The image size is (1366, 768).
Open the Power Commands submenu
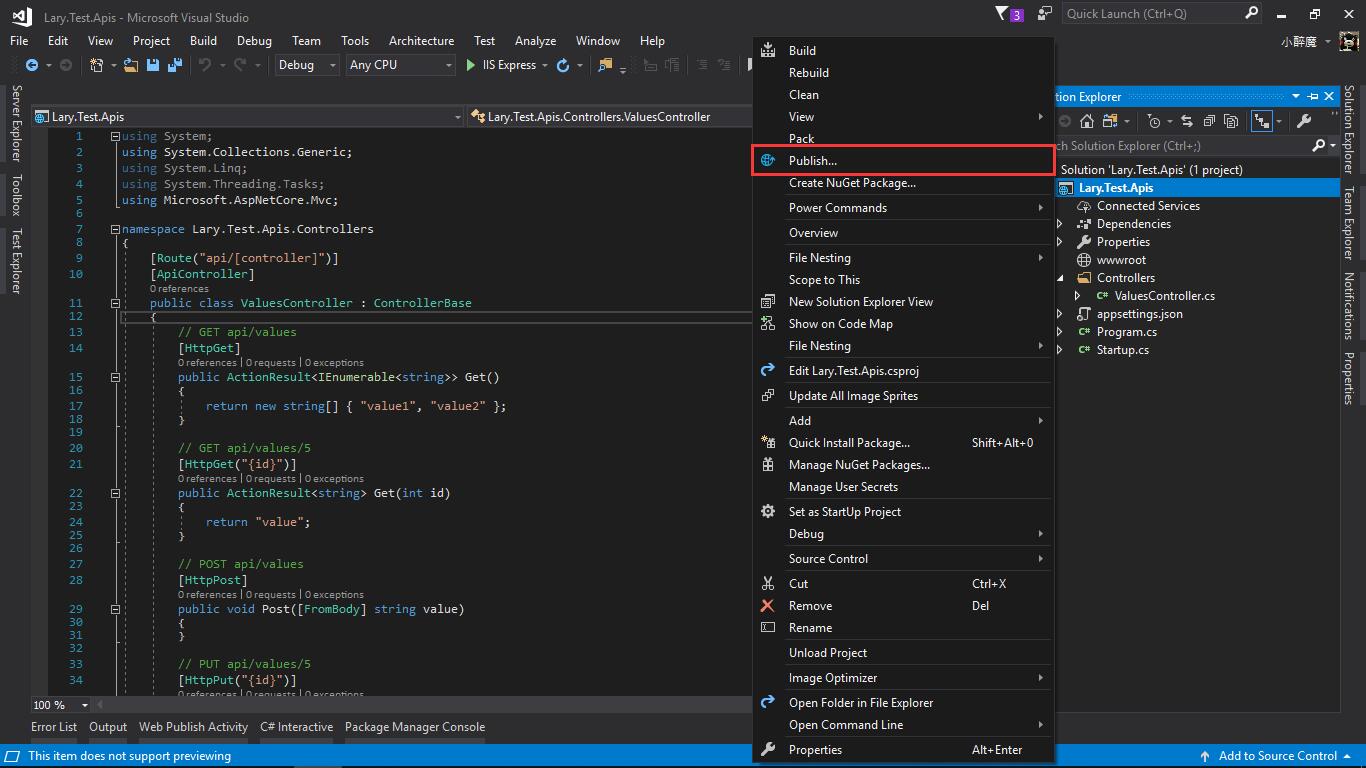[903, 208]
